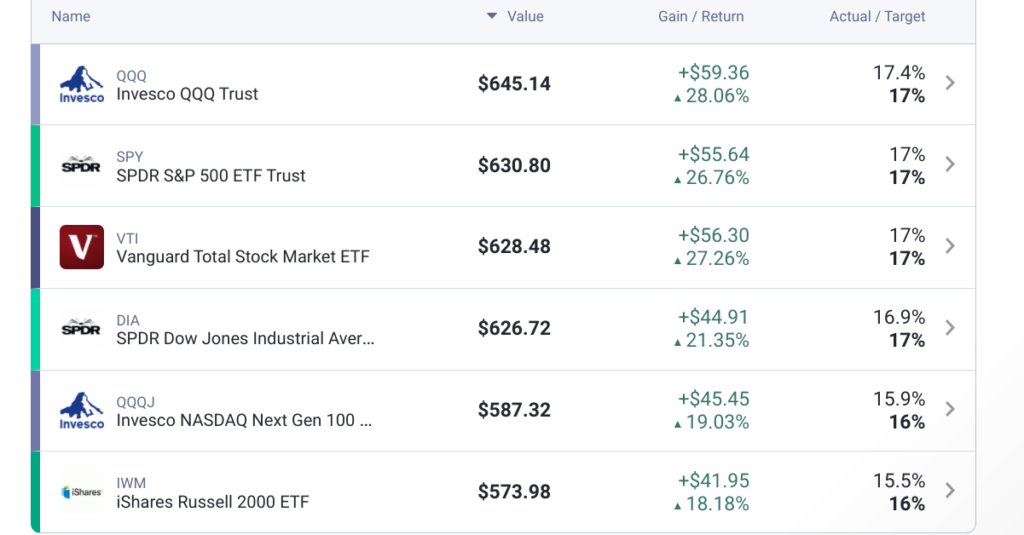The height and width of the screenshot is (535, 1024).
Task: Click the SPDR logo beside DIA
Action: click(x=82, y=328)
